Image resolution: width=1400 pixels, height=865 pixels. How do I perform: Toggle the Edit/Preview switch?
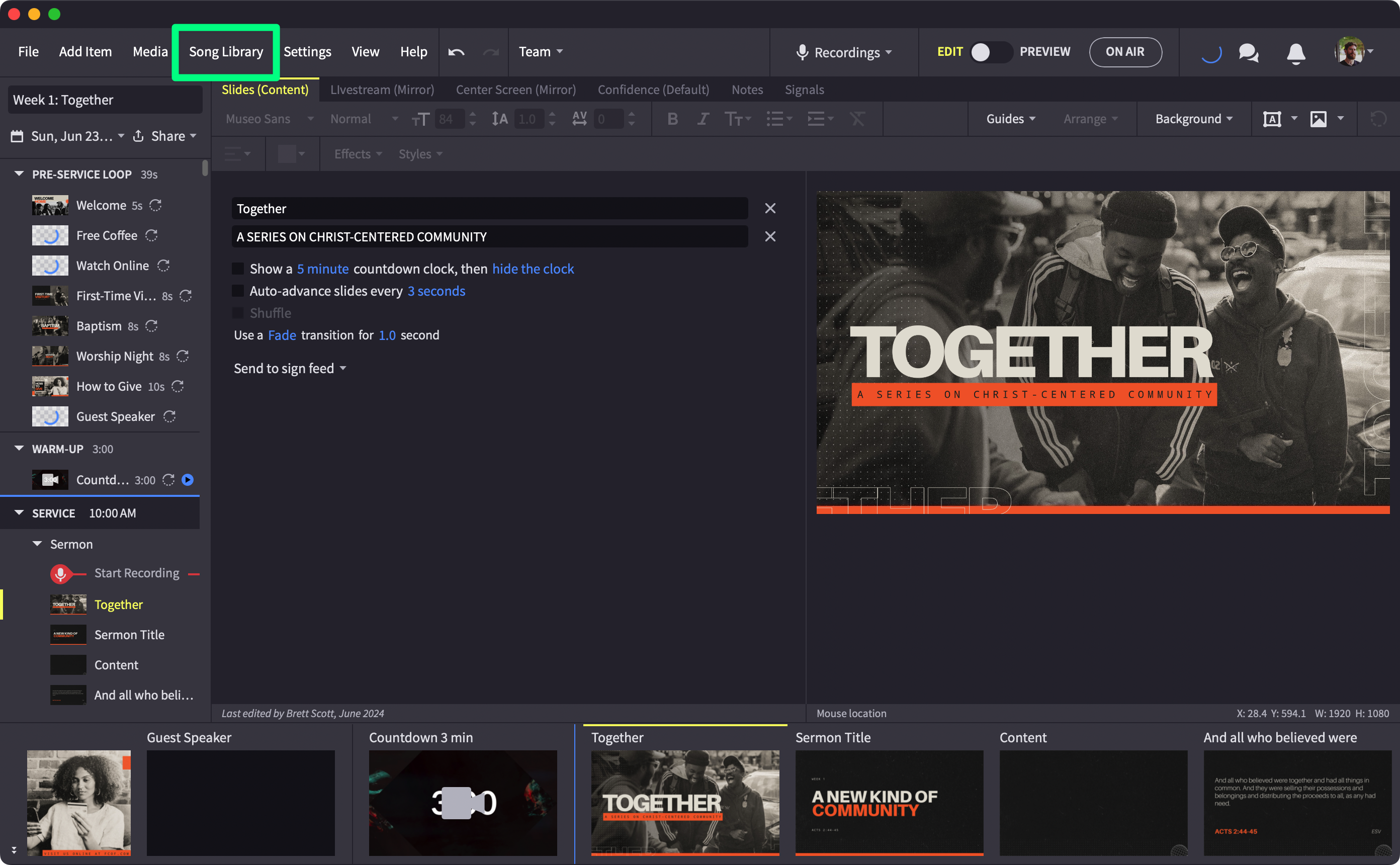[x=991, y=52]
